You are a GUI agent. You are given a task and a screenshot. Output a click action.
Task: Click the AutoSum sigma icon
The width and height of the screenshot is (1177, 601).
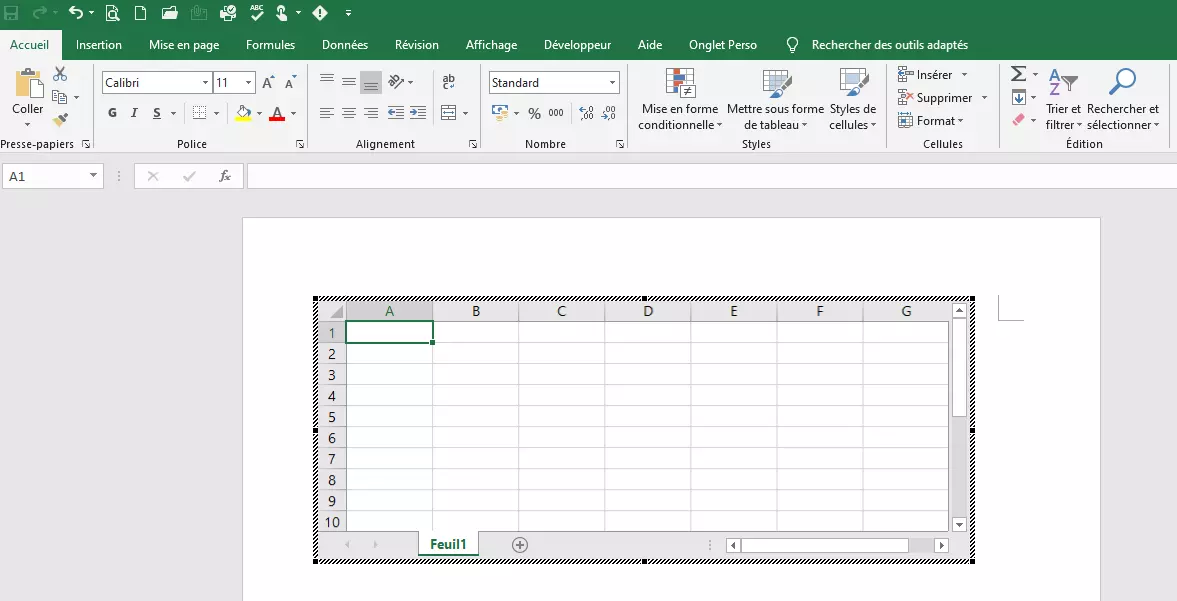(x=1019, y=74)
